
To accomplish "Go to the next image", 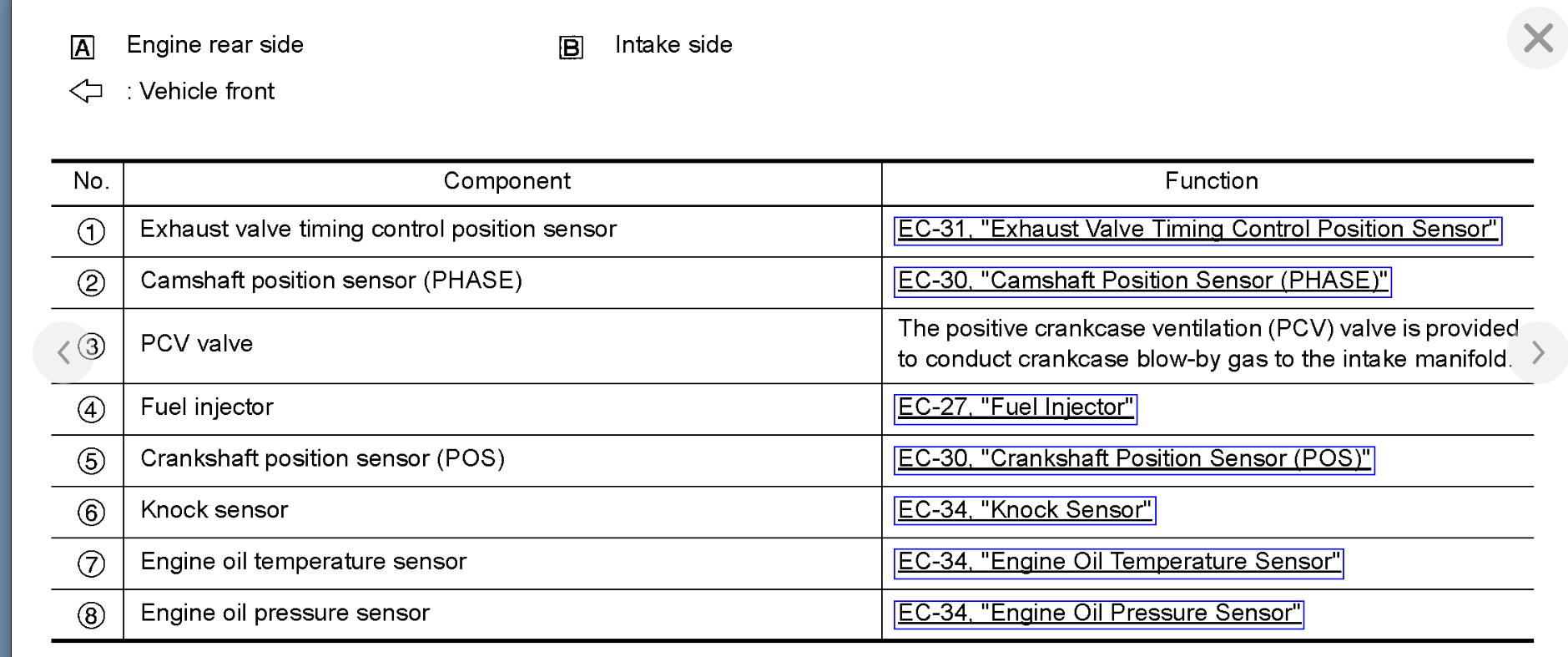I will (1538, 352).
